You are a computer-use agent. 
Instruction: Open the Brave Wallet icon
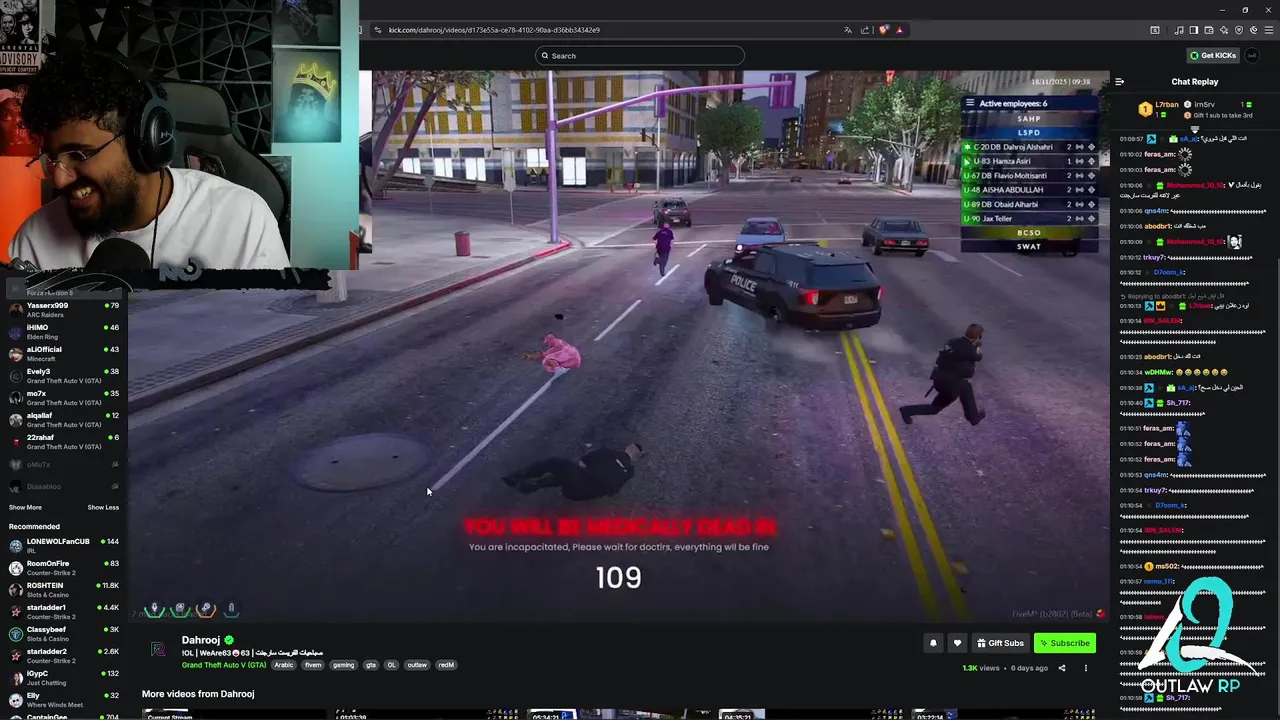tap(1209, 30)
